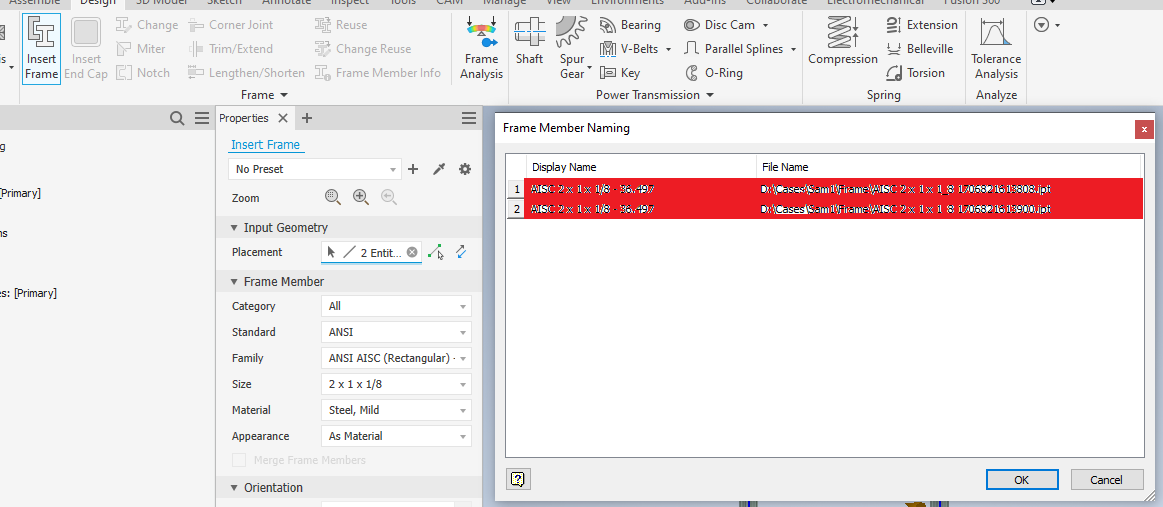Select row 2 file name cell
The image size is (1163, 507).
coord(949,210)
